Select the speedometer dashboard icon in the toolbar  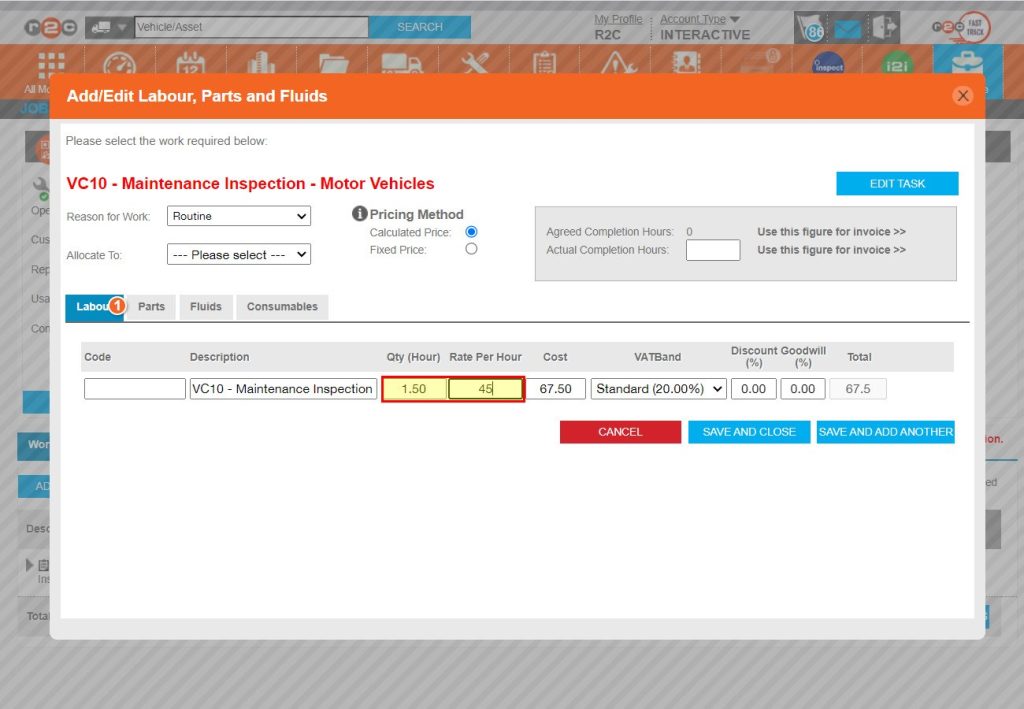(x=121, y=62)
